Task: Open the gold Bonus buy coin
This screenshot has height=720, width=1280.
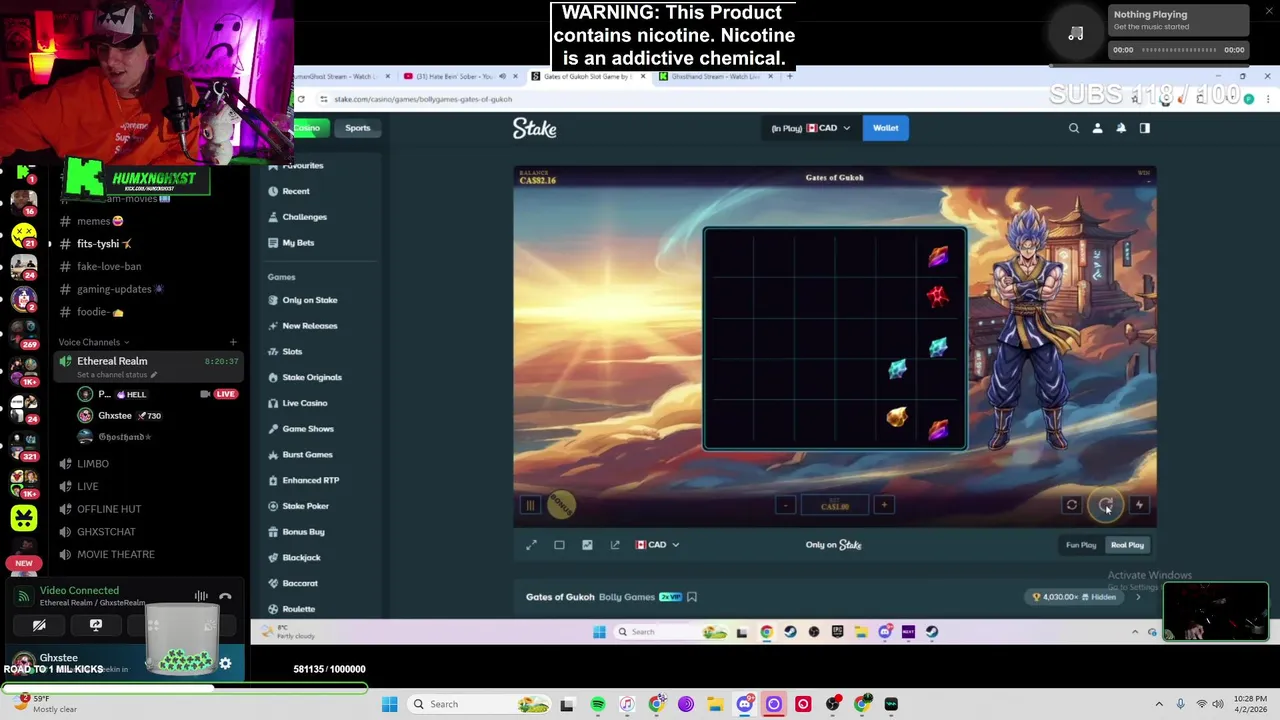Action: (x=561, y=505)
